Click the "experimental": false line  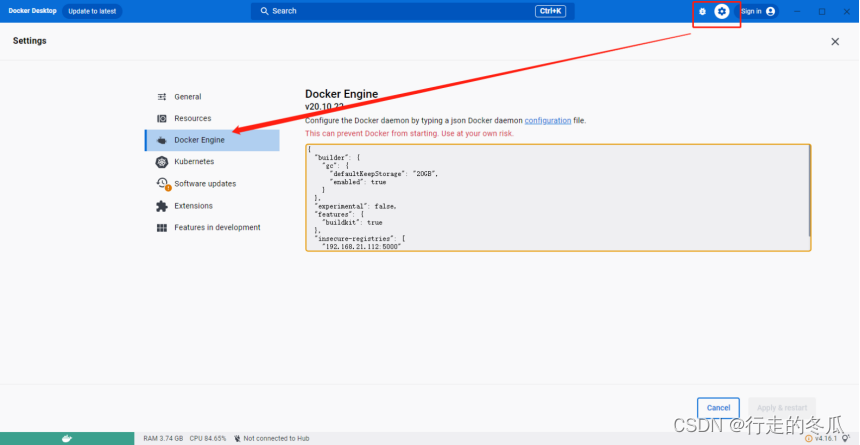click(355, 206)
